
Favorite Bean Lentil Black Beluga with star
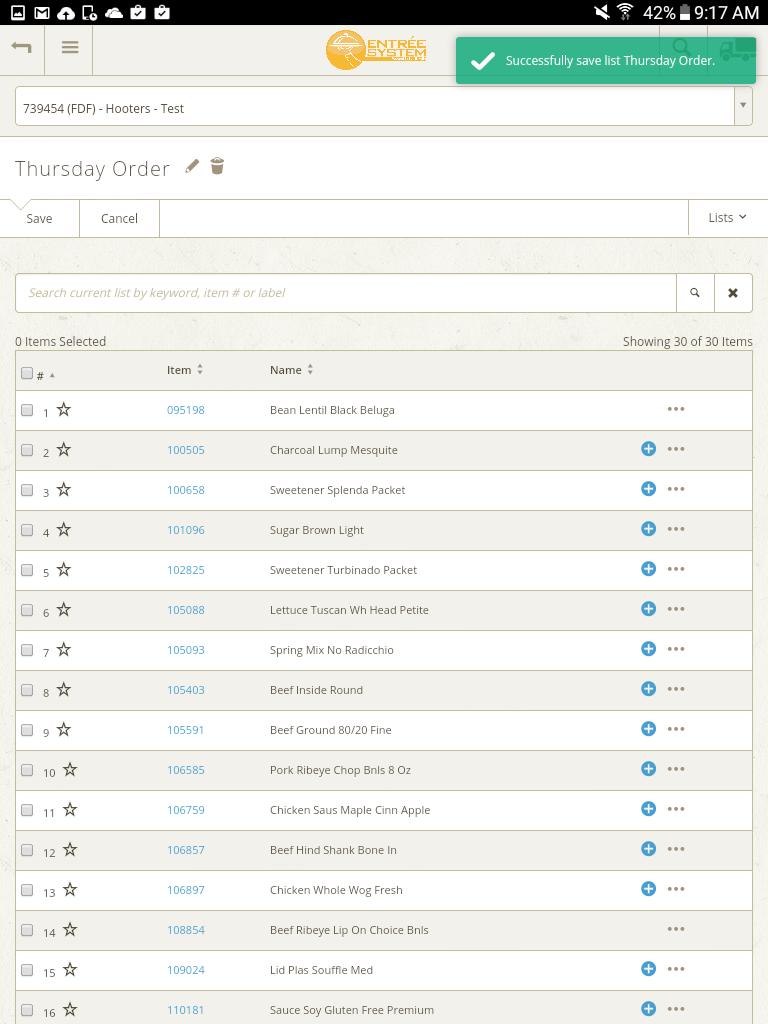tap(64, 410)
